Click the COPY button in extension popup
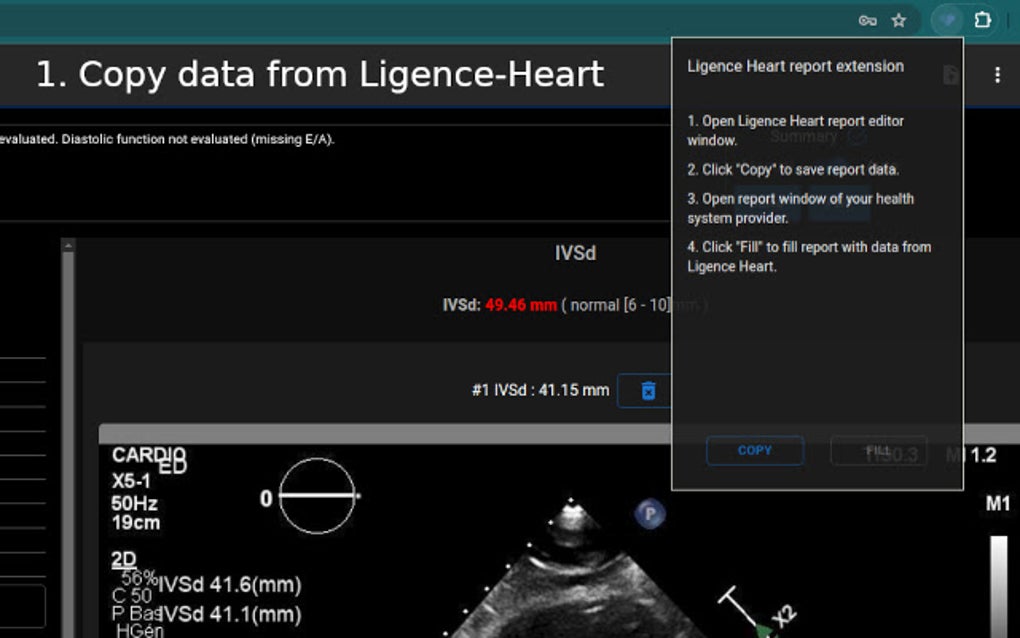The image size is (1020, 638). [755, 451]
